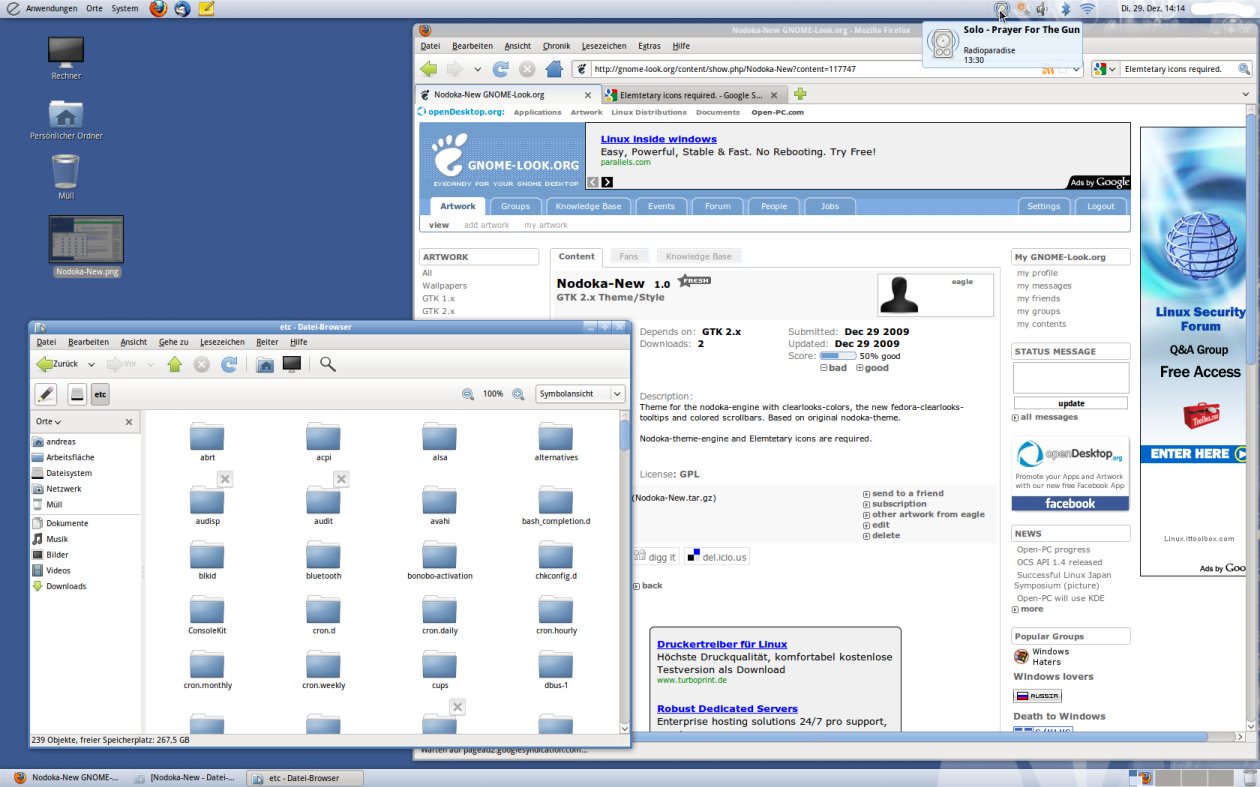This screenshot has width=1260, height=787.
Task: Click the status message text box
Action: point(1070,377)
